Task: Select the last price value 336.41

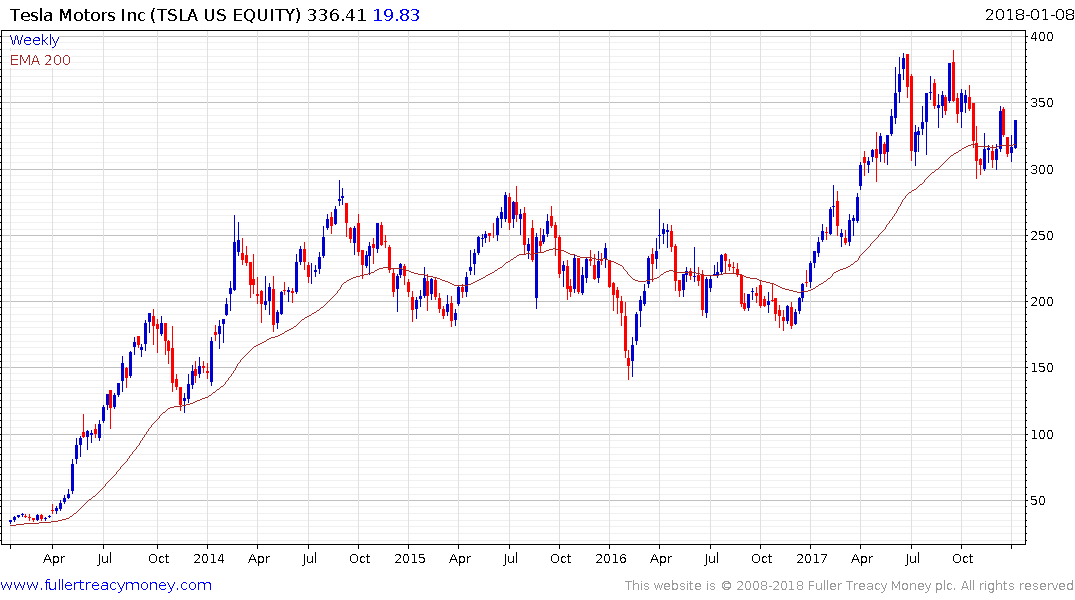Action: tap(337, 15)
